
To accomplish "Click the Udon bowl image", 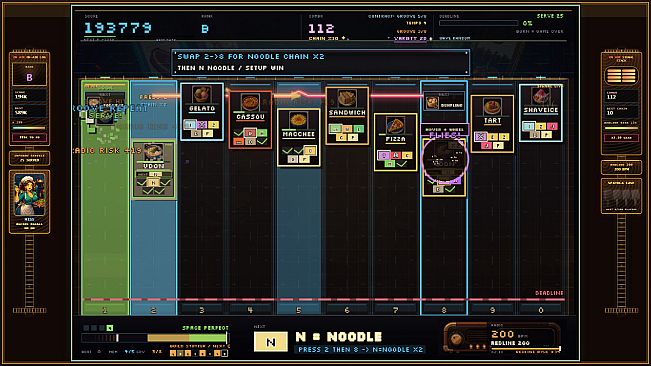I will [x=153, y=152].
